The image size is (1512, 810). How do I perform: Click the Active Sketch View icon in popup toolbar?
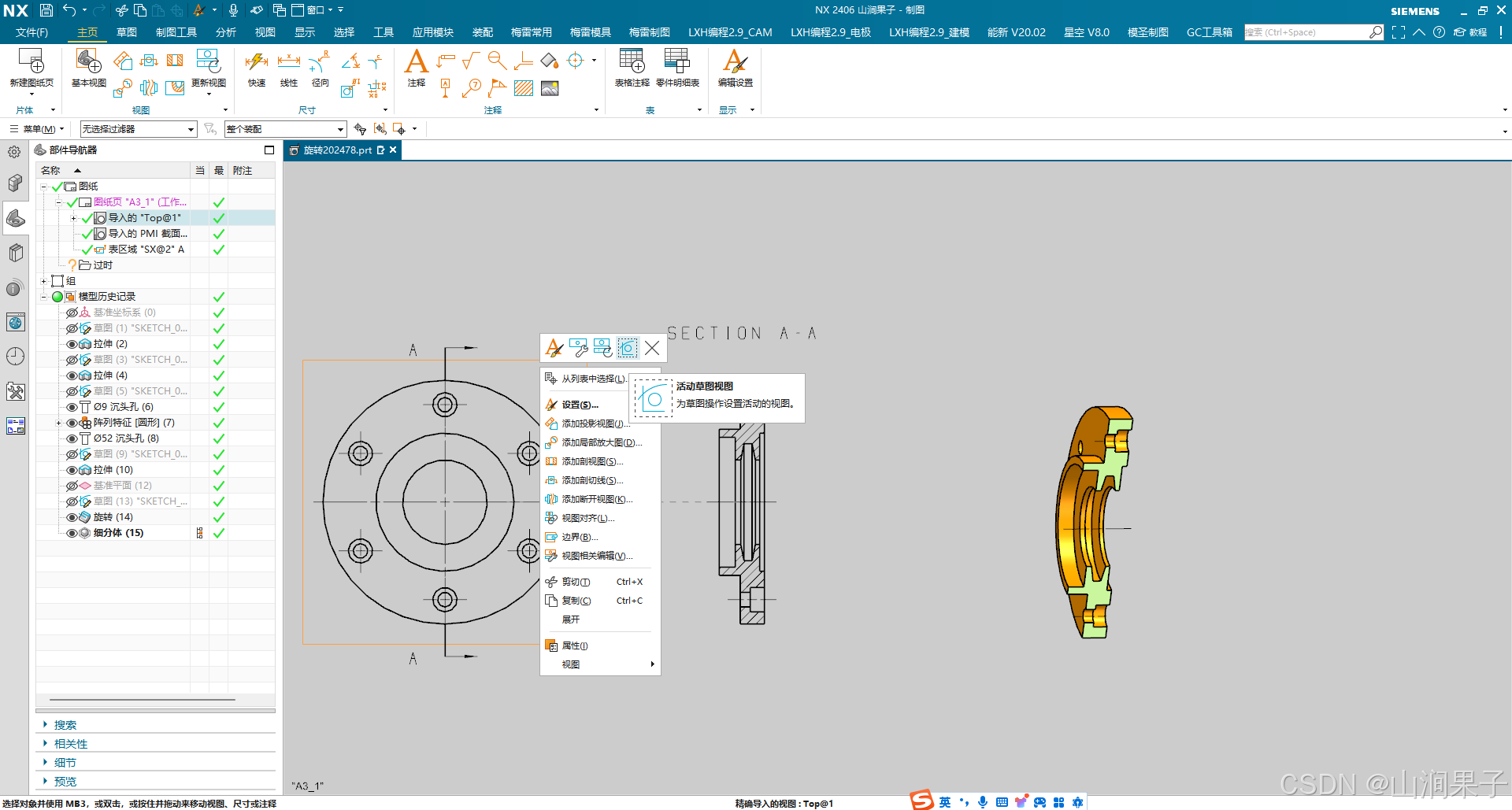click(x=627, y=347)
